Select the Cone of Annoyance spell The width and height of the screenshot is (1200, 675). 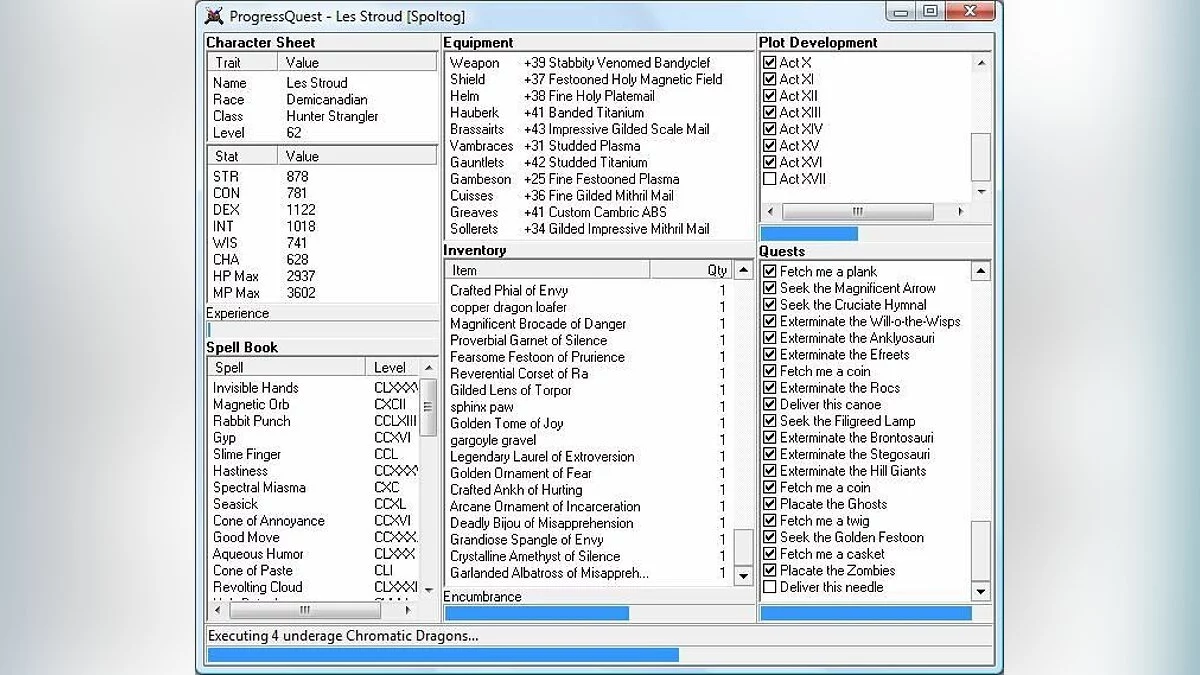point(269,521)
